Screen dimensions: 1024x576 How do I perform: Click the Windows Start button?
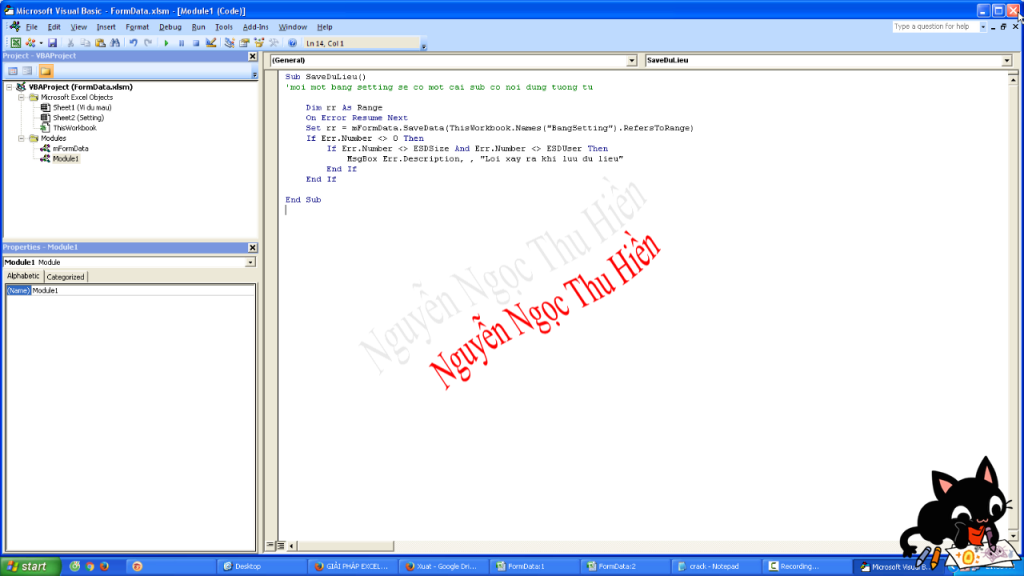[x=28, y=566]
